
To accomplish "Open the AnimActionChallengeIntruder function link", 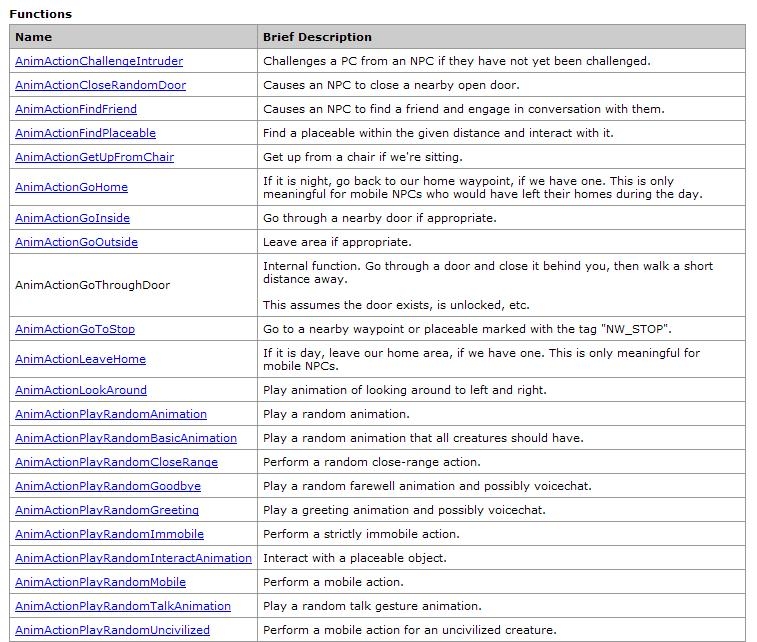I will (x=99, y=61).
